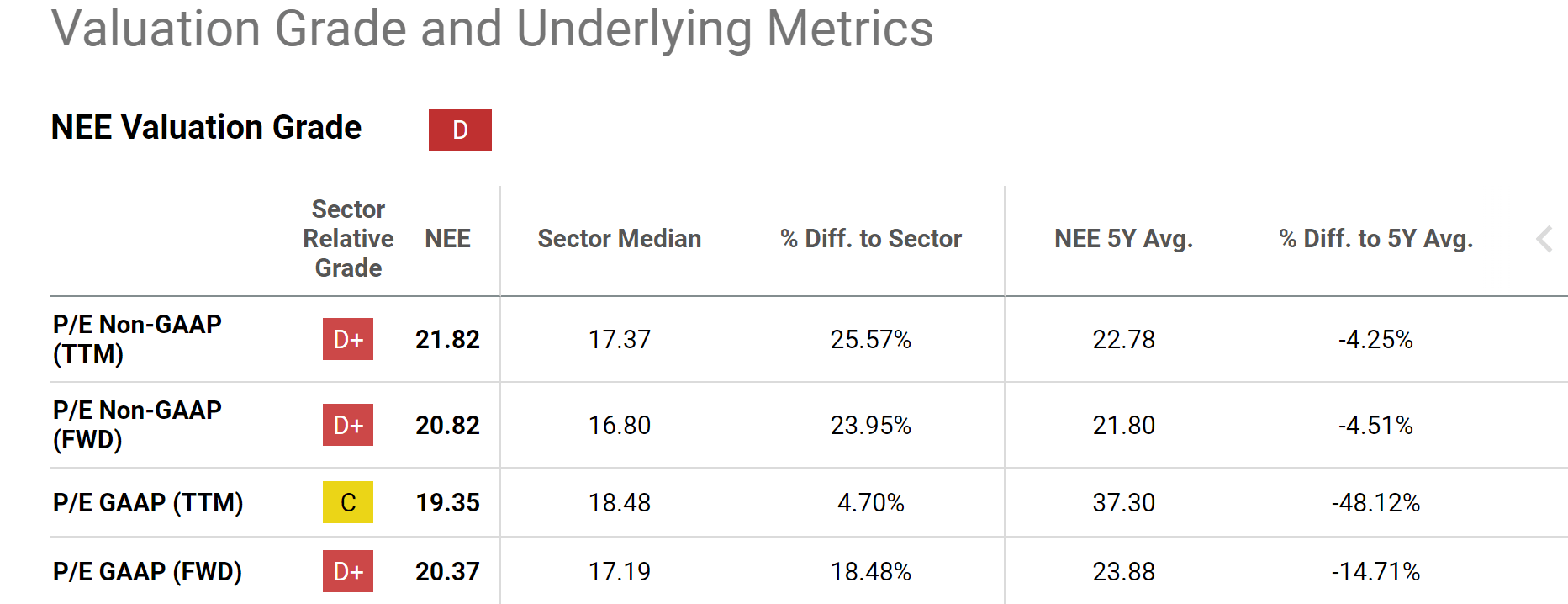Click the Valuation Grade and Underlying Metrics title
The width and height of the screenshot is (1568, 604).
(492, 29)
